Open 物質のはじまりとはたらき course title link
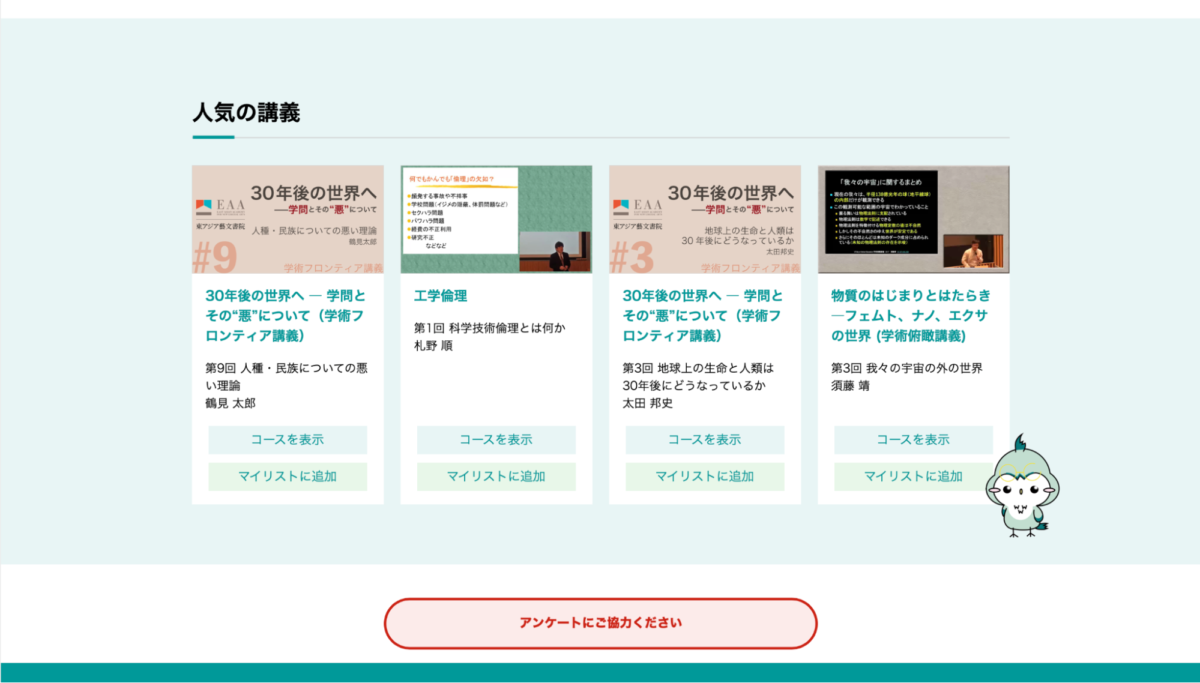1200x683 pixels. (x=911, y=315)
